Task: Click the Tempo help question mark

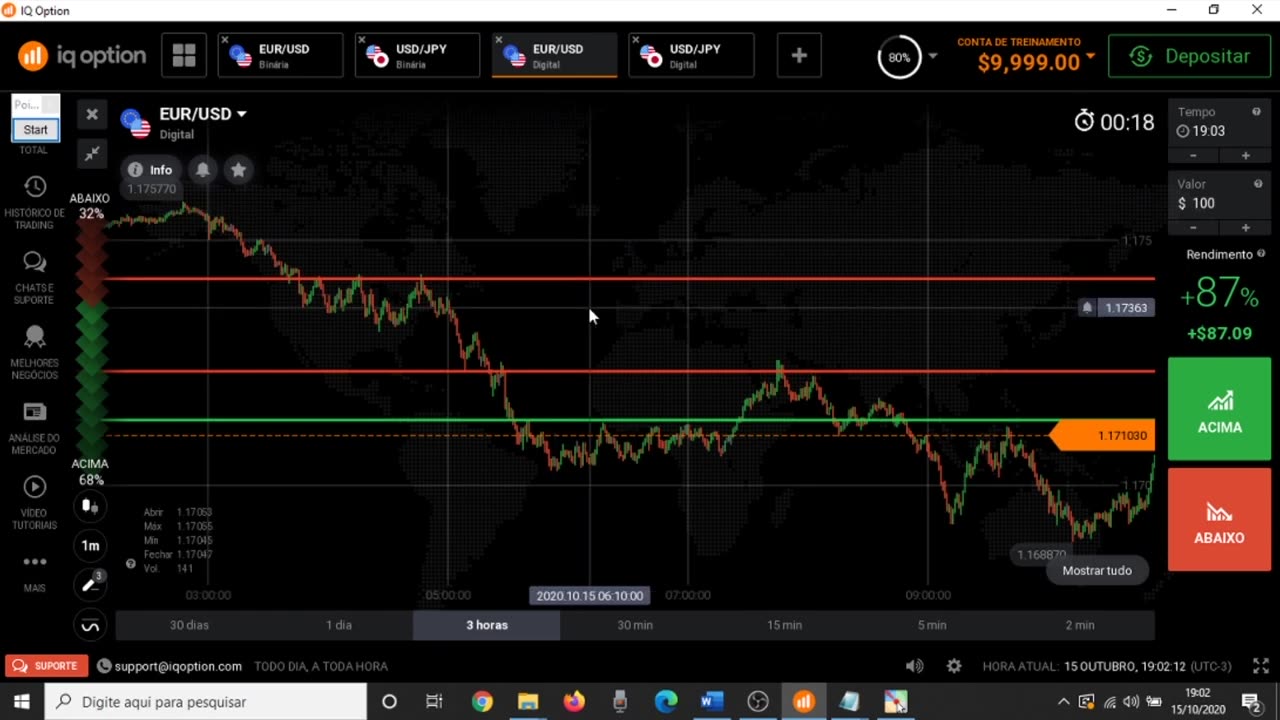Action: point(1257,112)
